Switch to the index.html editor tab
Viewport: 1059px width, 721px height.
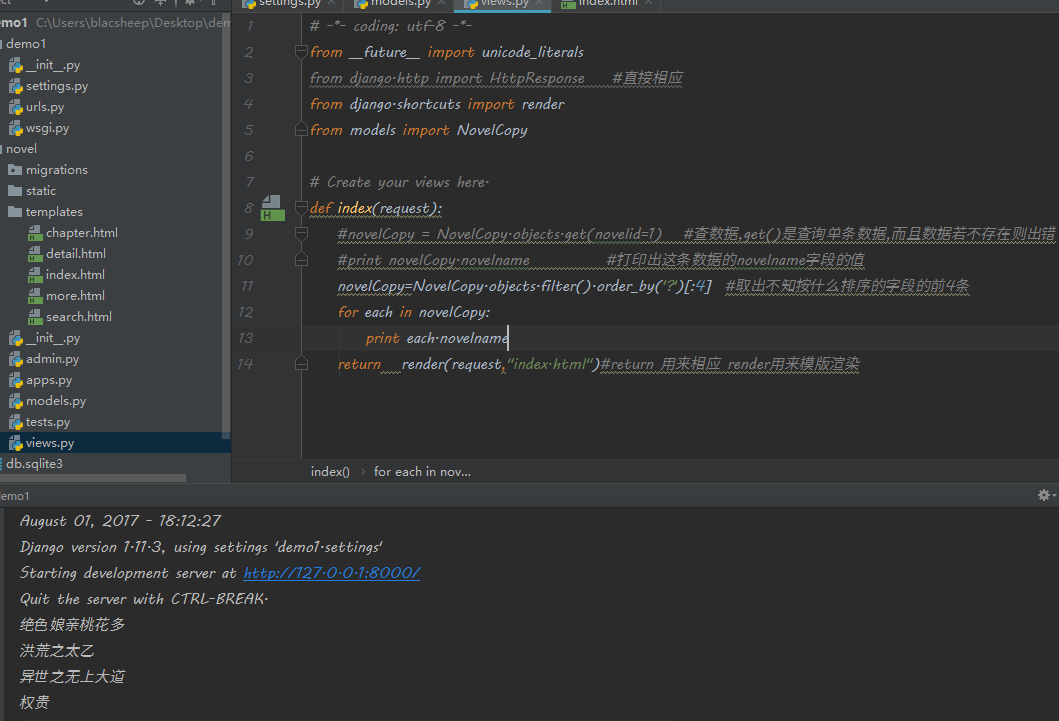(x=607, y=4)
